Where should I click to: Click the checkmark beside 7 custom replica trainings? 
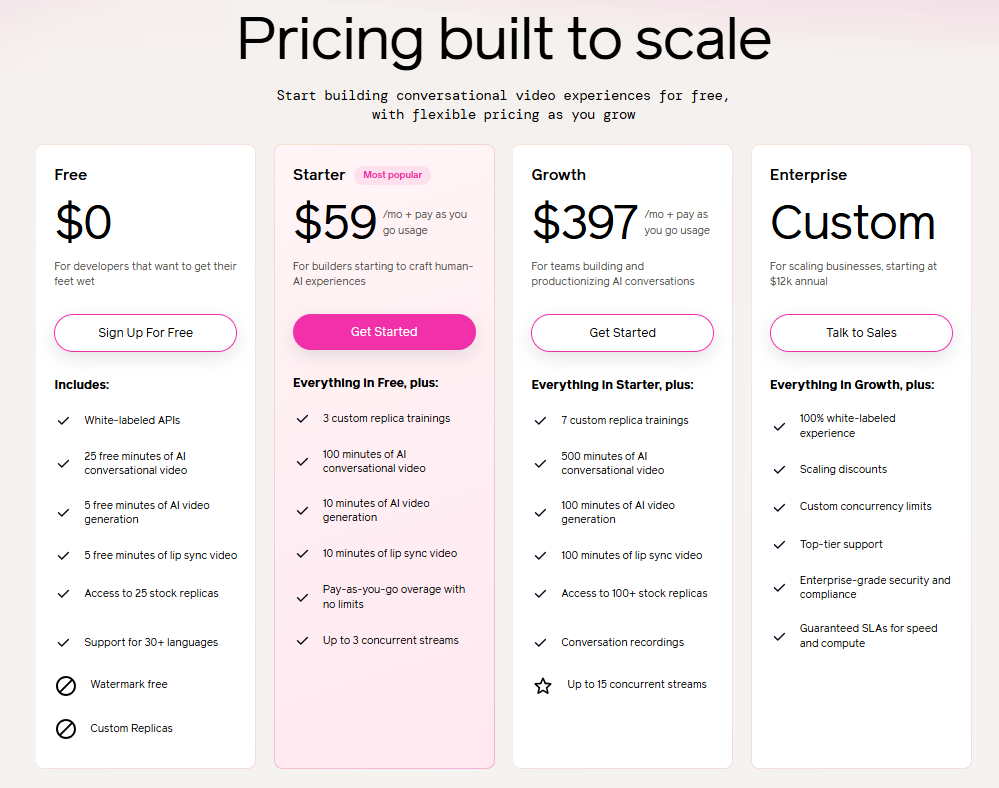[x=540, y=420]
